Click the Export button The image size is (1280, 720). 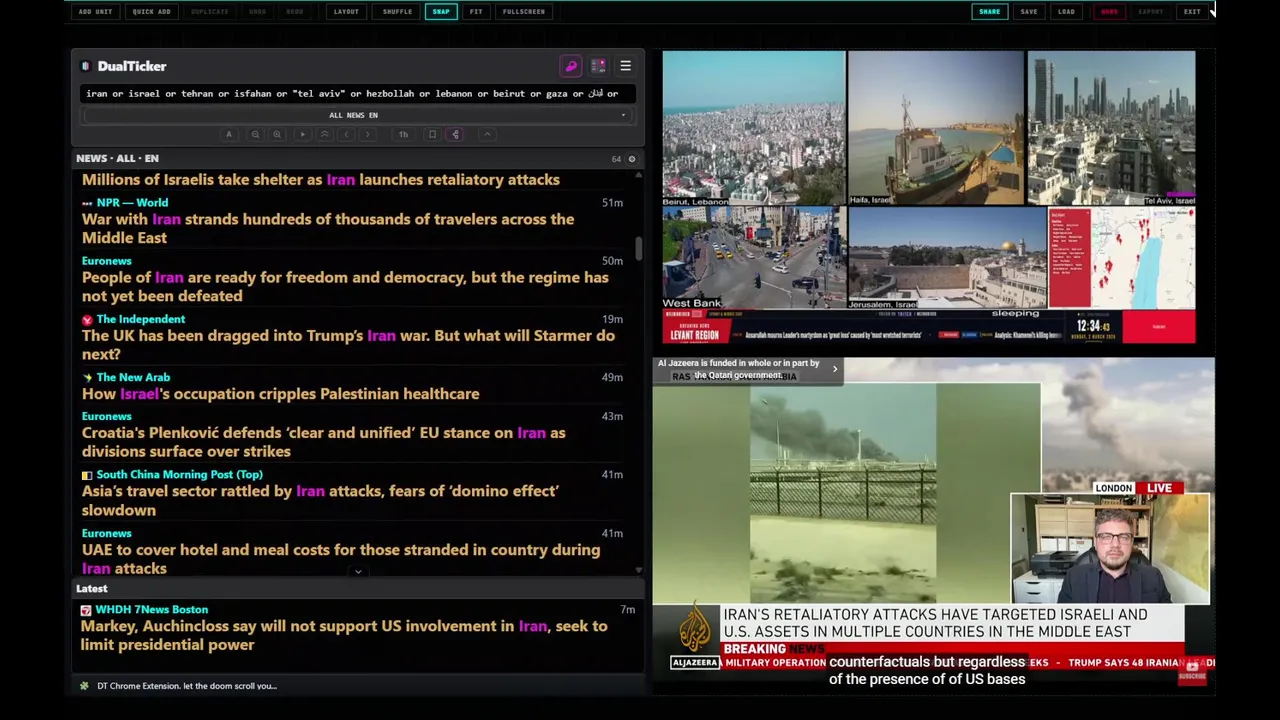1151,12
